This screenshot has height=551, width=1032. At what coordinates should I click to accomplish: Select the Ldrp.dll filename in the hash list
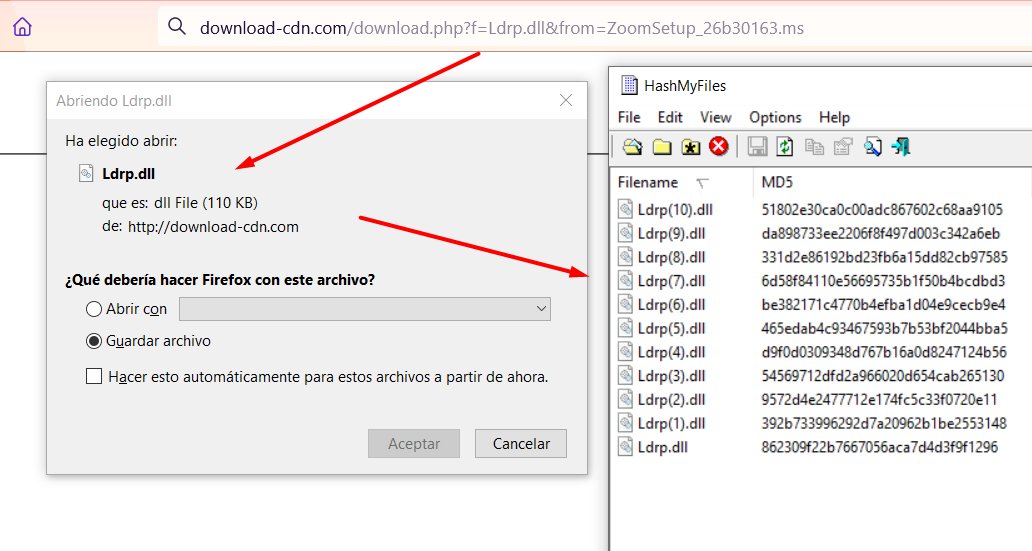click(x=663, y=446)
